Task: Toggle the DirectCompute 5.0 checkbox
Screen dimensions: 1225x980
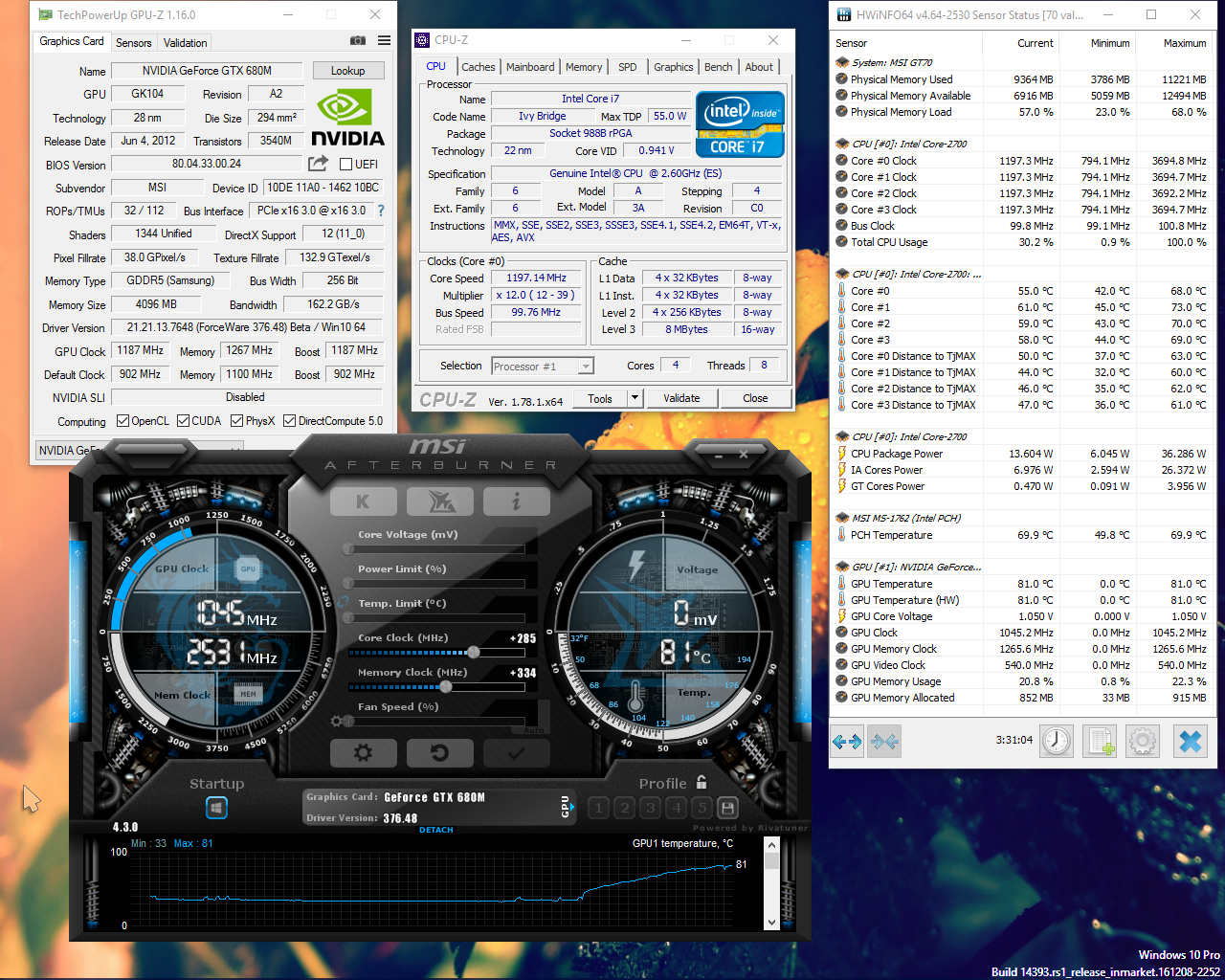Action: pyautogui.click(x=289, y=421)
